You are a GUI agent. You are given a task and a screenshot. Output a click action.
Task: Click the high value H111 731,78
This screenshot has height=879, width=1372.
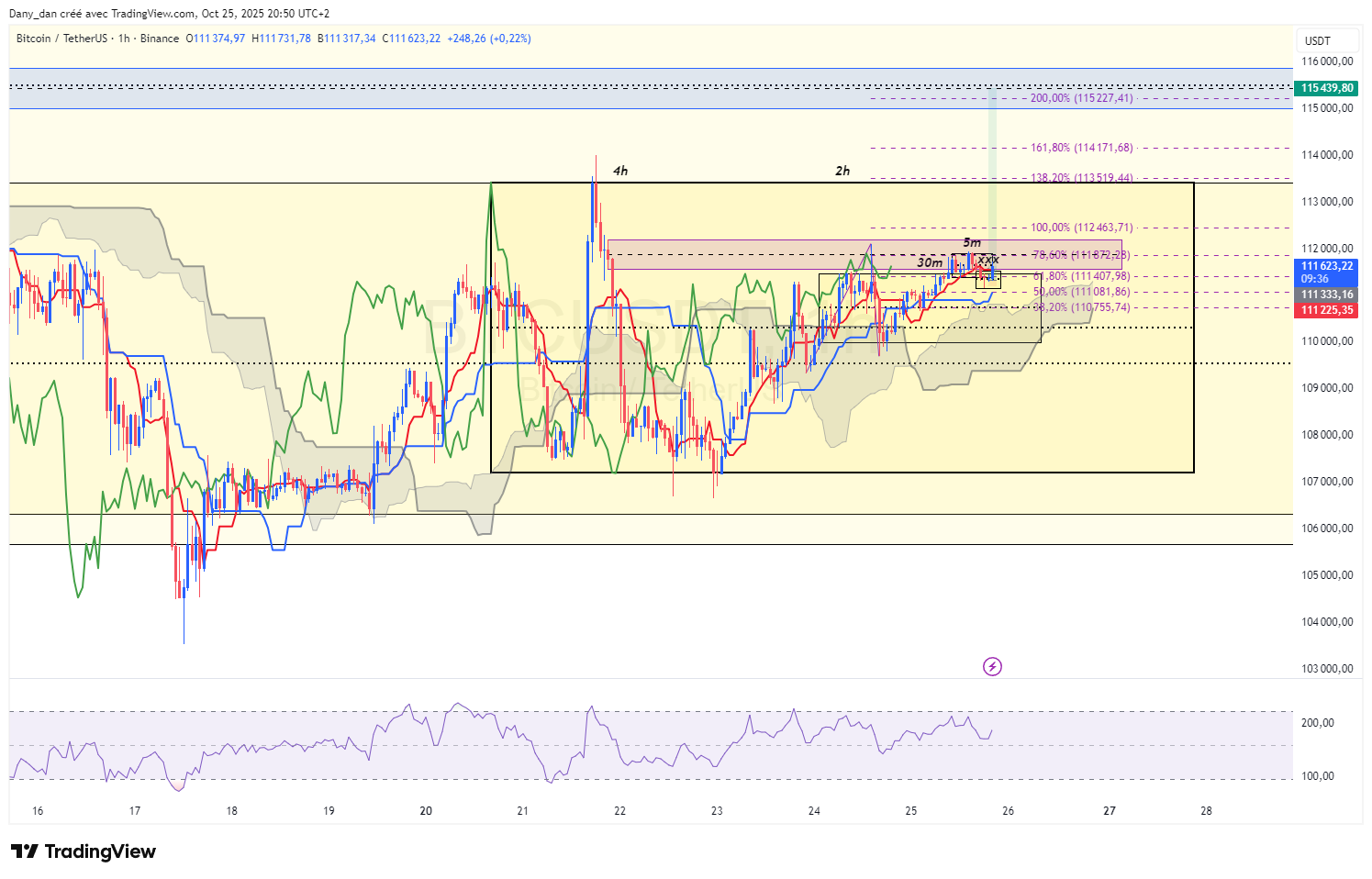point(282,39)
